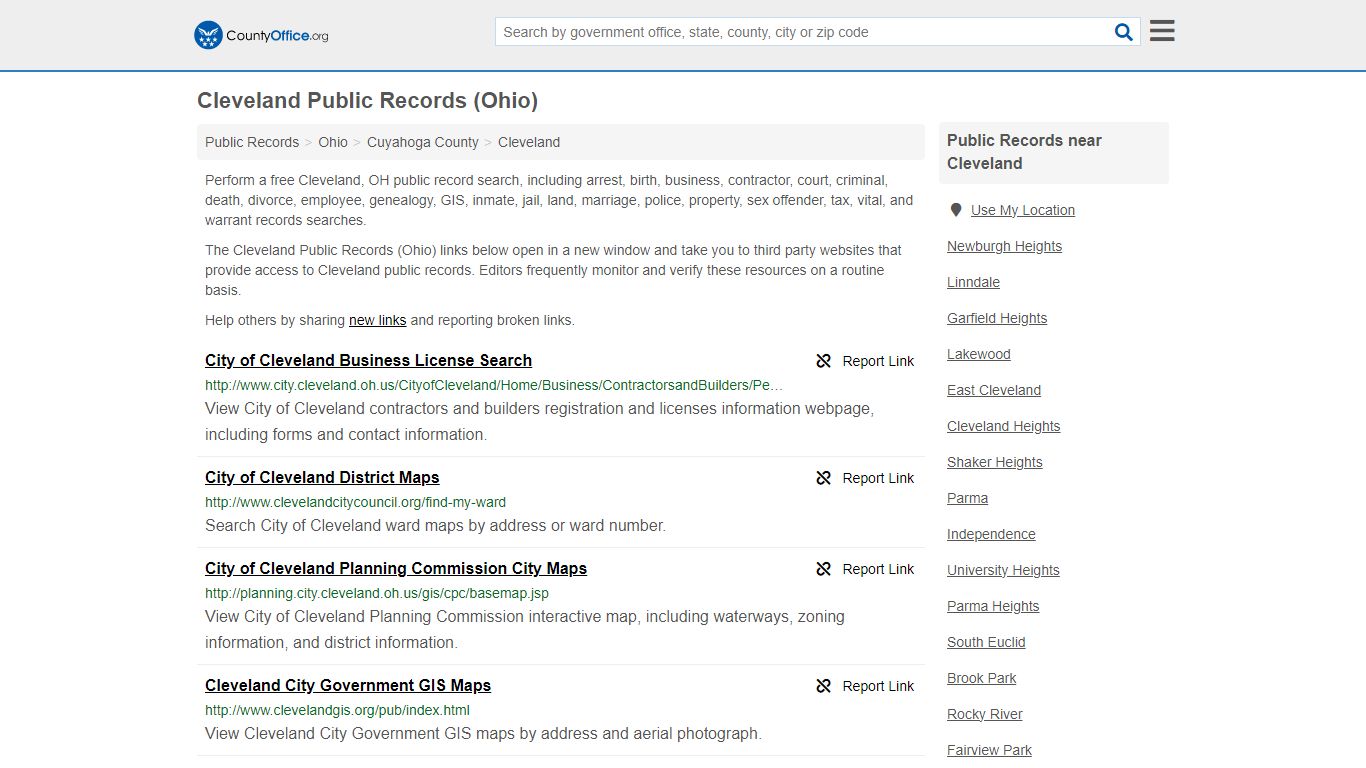
Task: Report Link for Planning Commission City Maps
Action: (x=878, y=569)
